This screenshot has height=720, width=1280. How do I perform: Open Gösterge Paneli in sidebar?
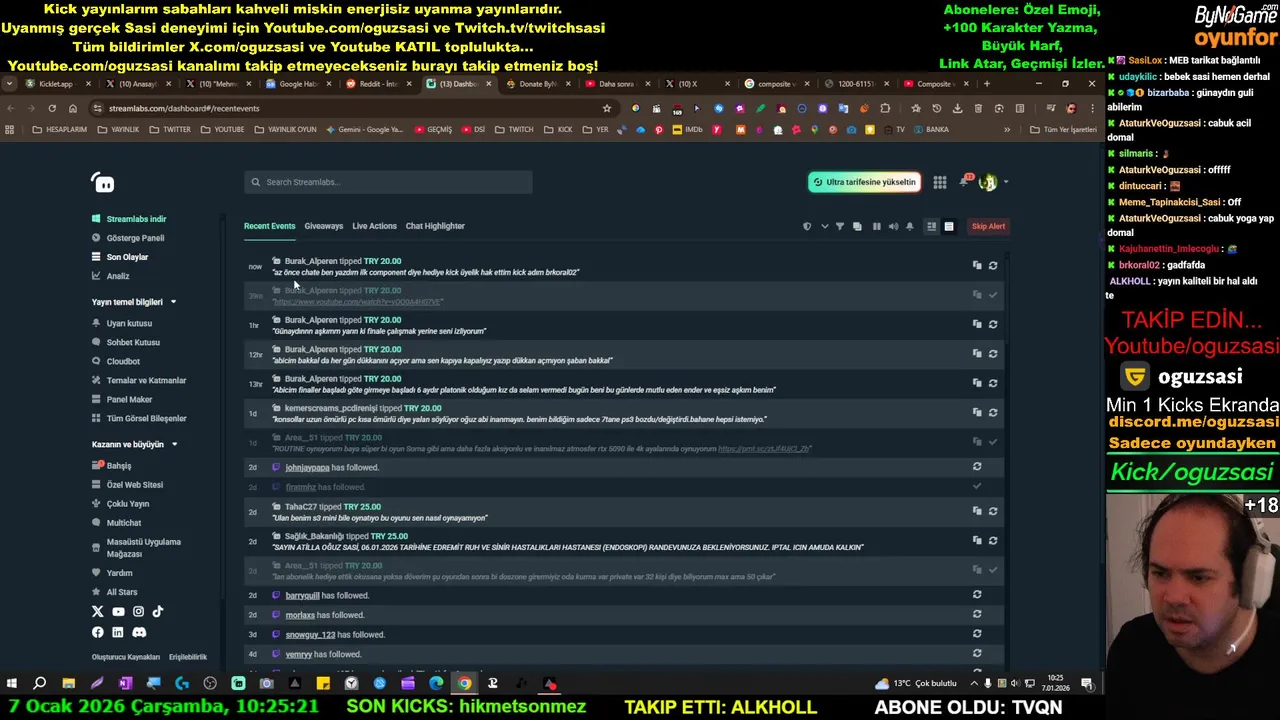point(128,238)
